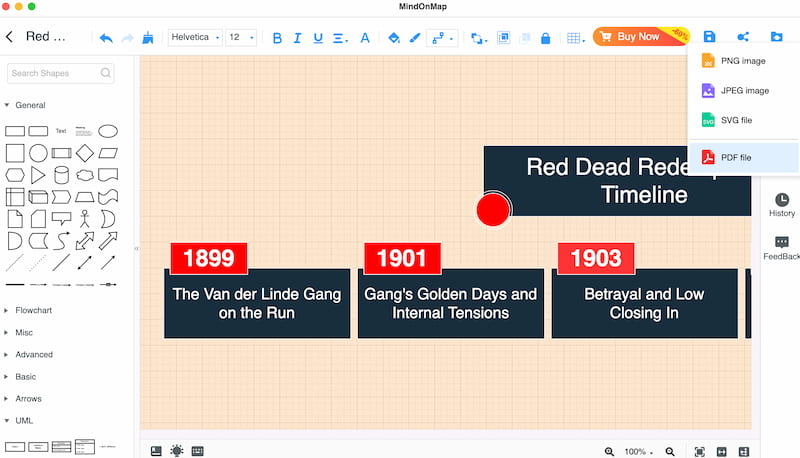Toggle underline formatting
Image resolution: width=800 pixels, height=458 pixels.
(x=318, y=38)
